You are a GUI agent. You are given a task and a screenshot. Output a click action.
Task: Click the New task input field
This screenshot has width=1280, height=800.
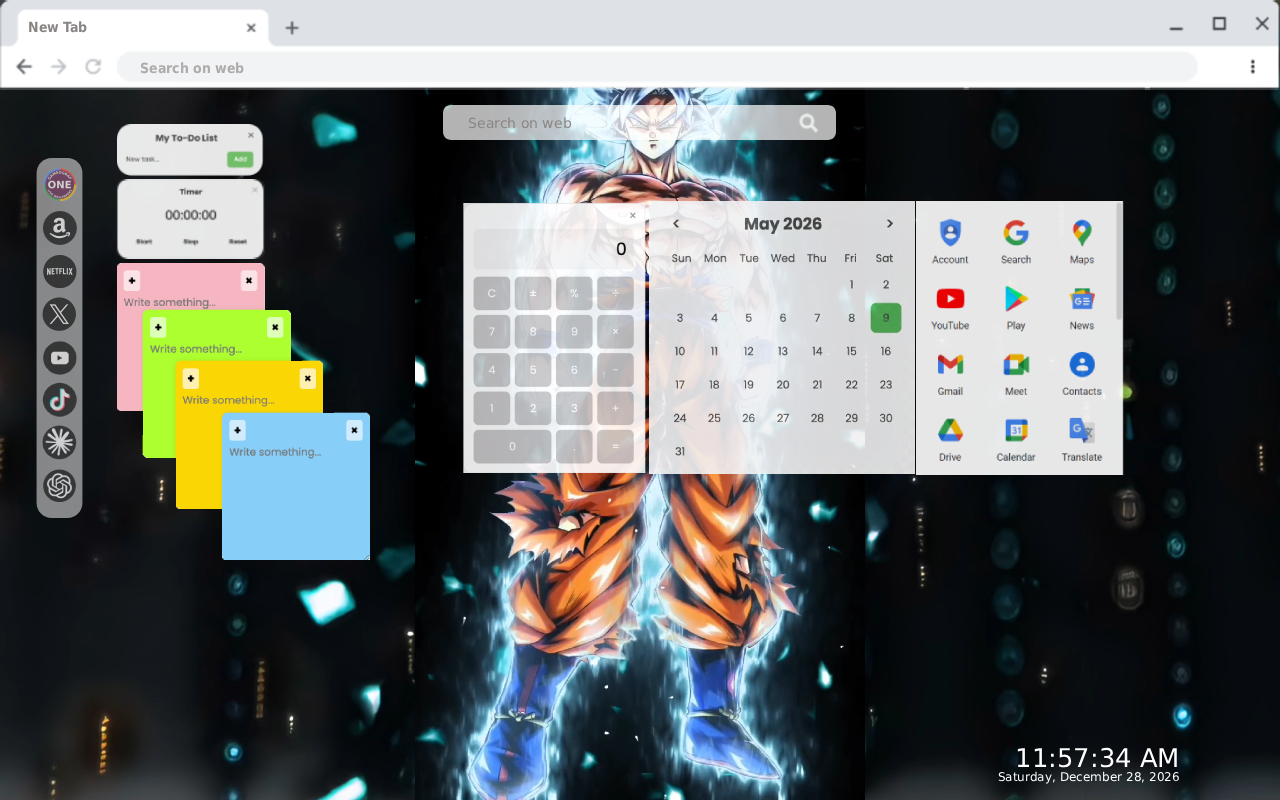point(174,159)
